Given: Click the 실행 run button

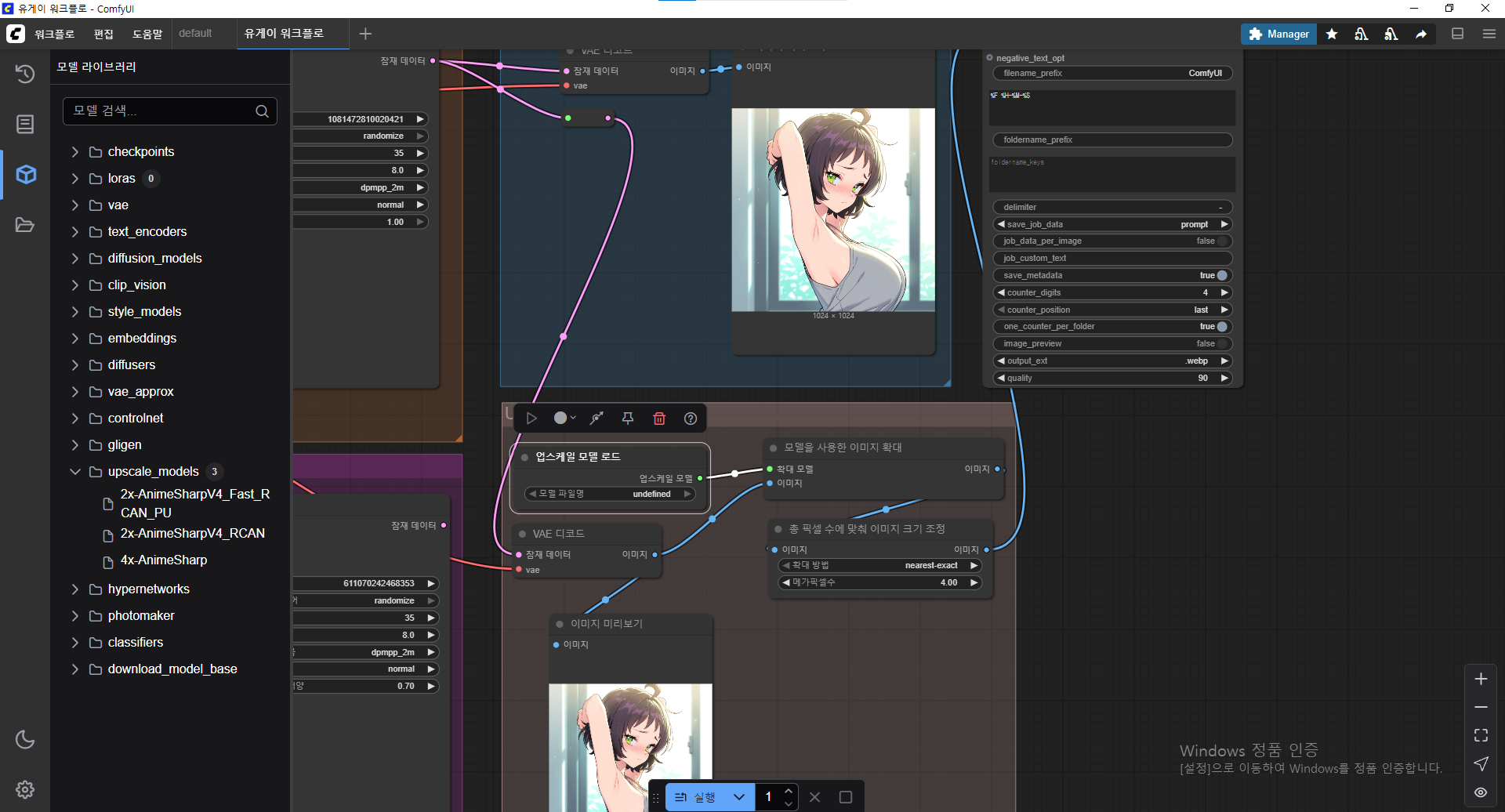Looking at the screenshot, I should pos(696,797).
